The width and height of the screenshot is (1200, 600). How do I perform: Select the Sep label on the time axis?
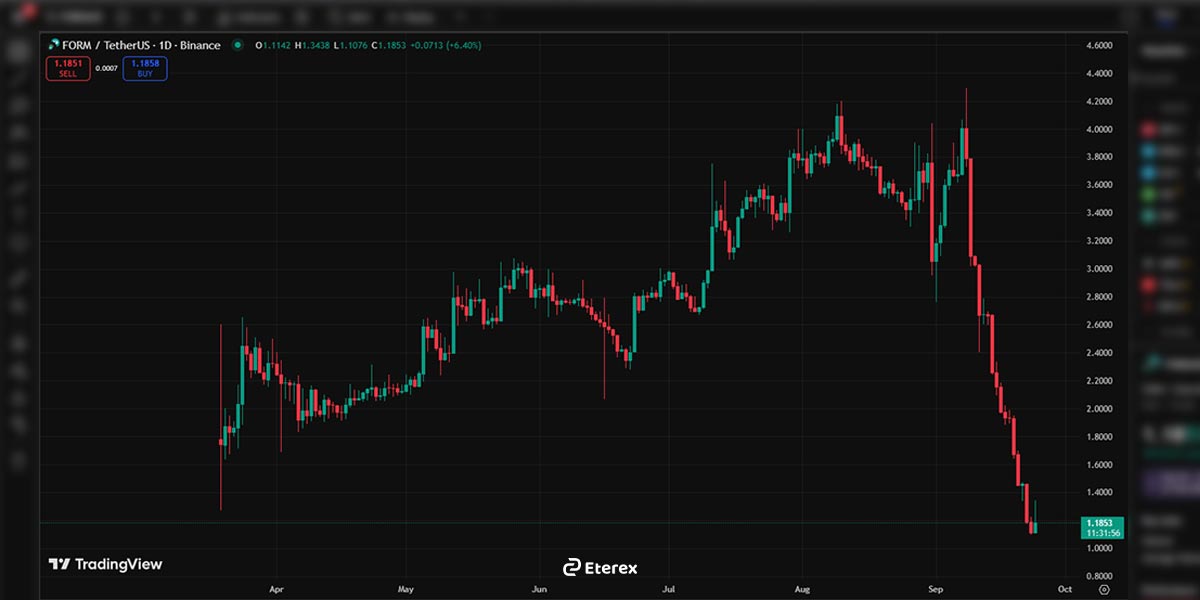[935, 590]
